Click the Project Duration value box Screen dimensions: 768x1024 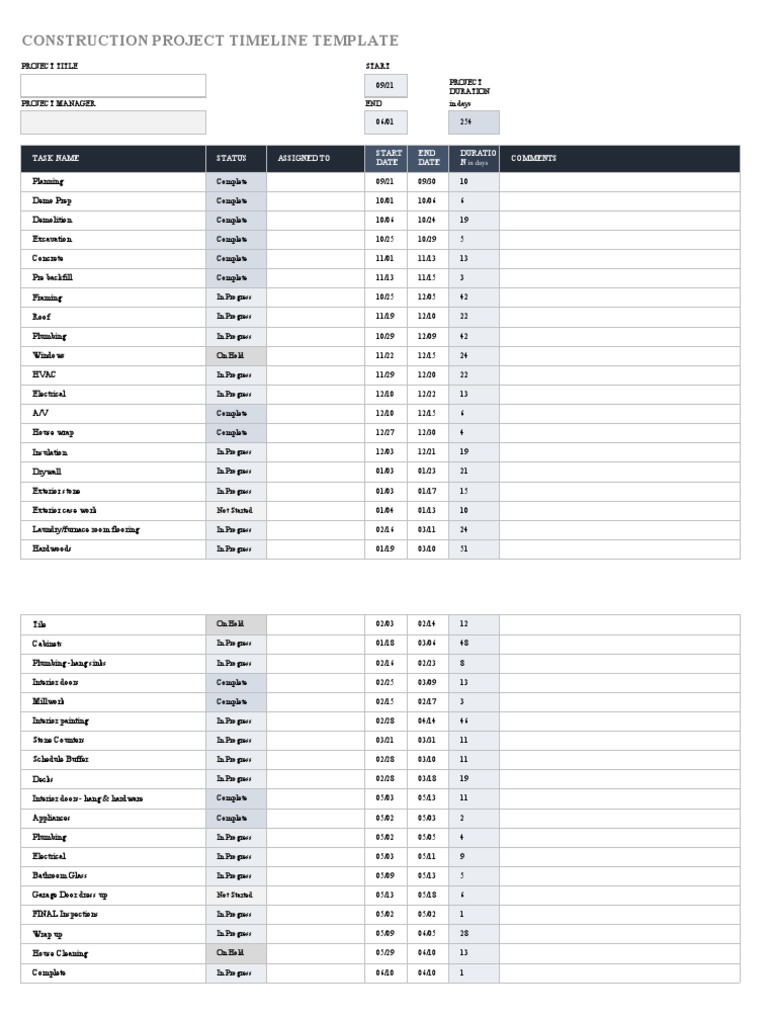click(x=474, y=122)
